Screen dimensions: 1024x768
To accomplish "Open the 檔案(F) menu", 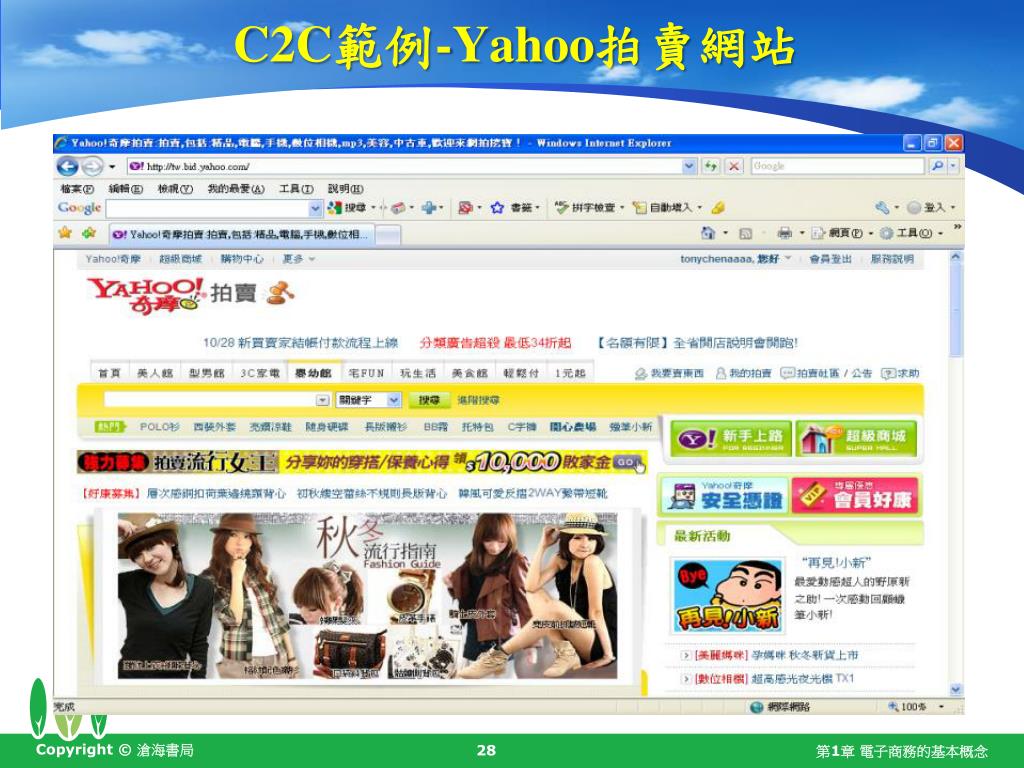I will 77,189.
